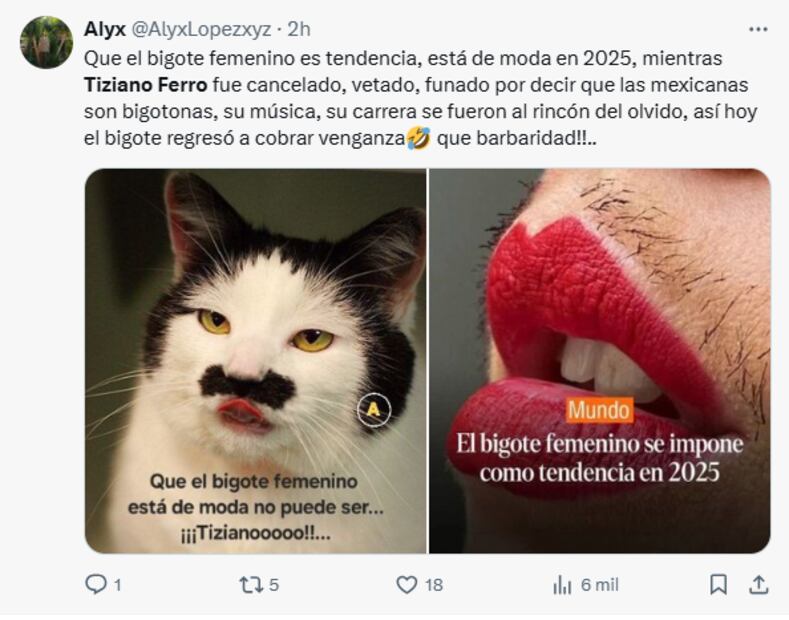Click the orange Mundo category label
Viewport: 789px width, 620px height.
pos(599,411)
